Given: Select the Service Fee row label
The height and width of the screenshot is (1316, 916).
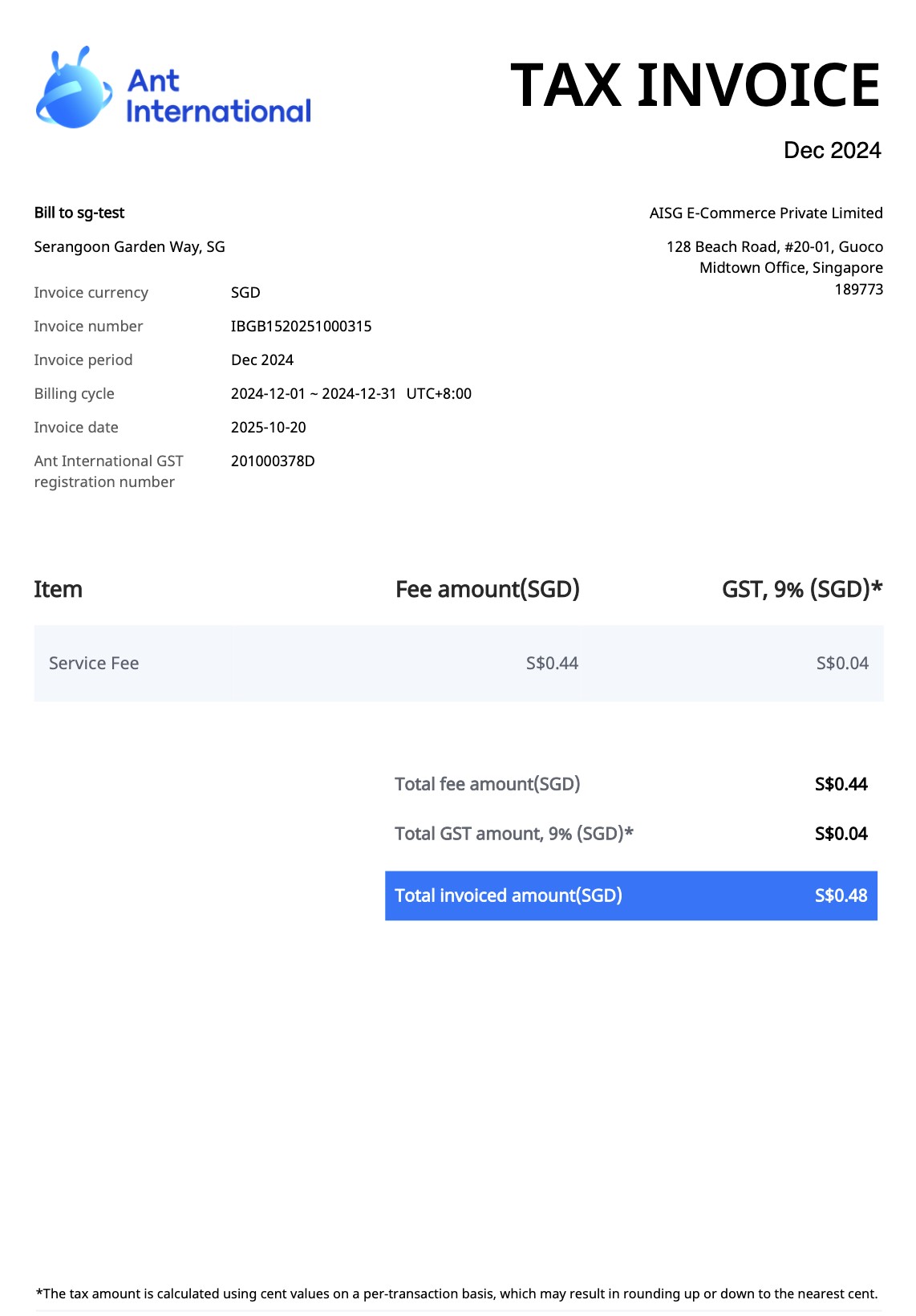Looking at the screenshot, I should (94, 663).
